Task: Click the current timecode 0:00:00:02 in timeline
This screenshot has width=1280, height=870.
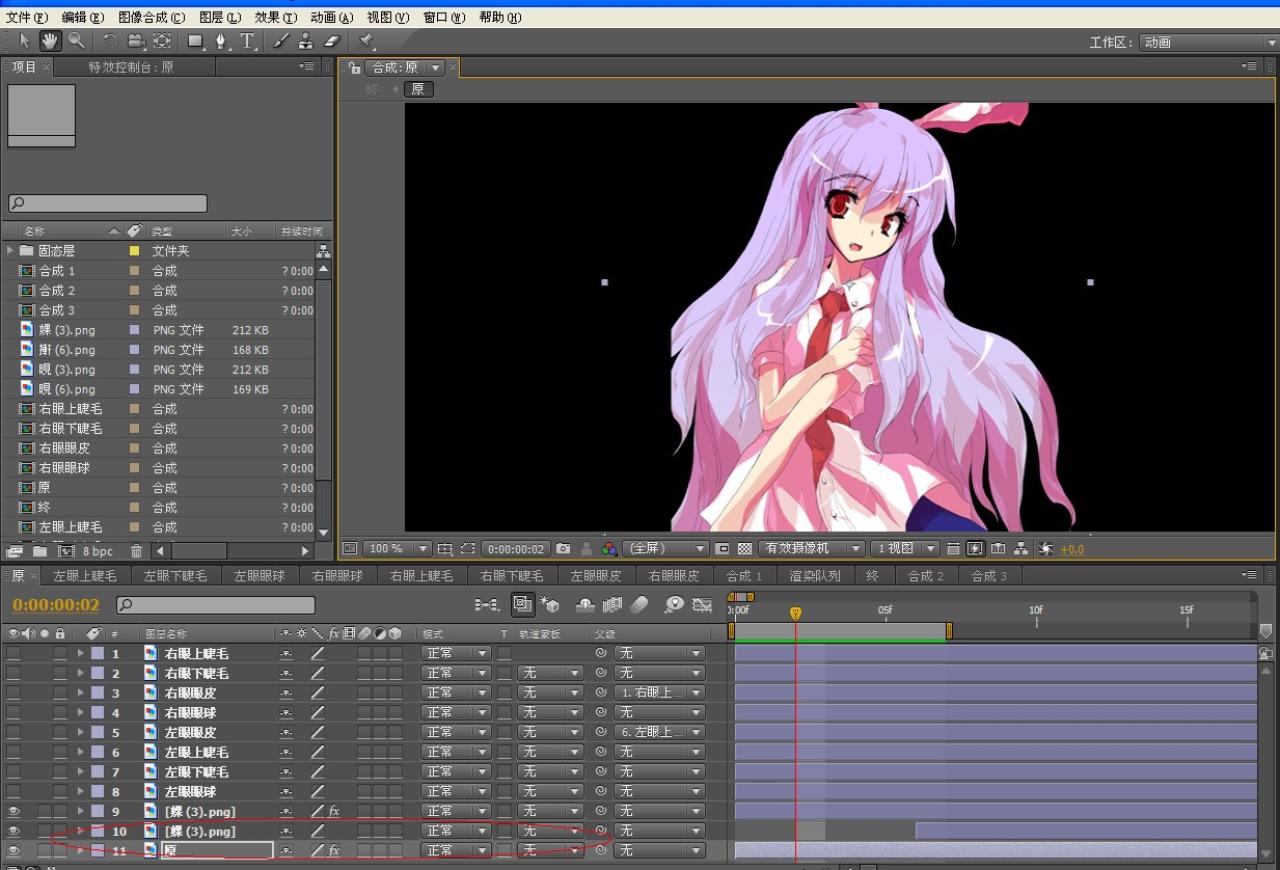Action: pyautogui.click(x=57, y=605)
